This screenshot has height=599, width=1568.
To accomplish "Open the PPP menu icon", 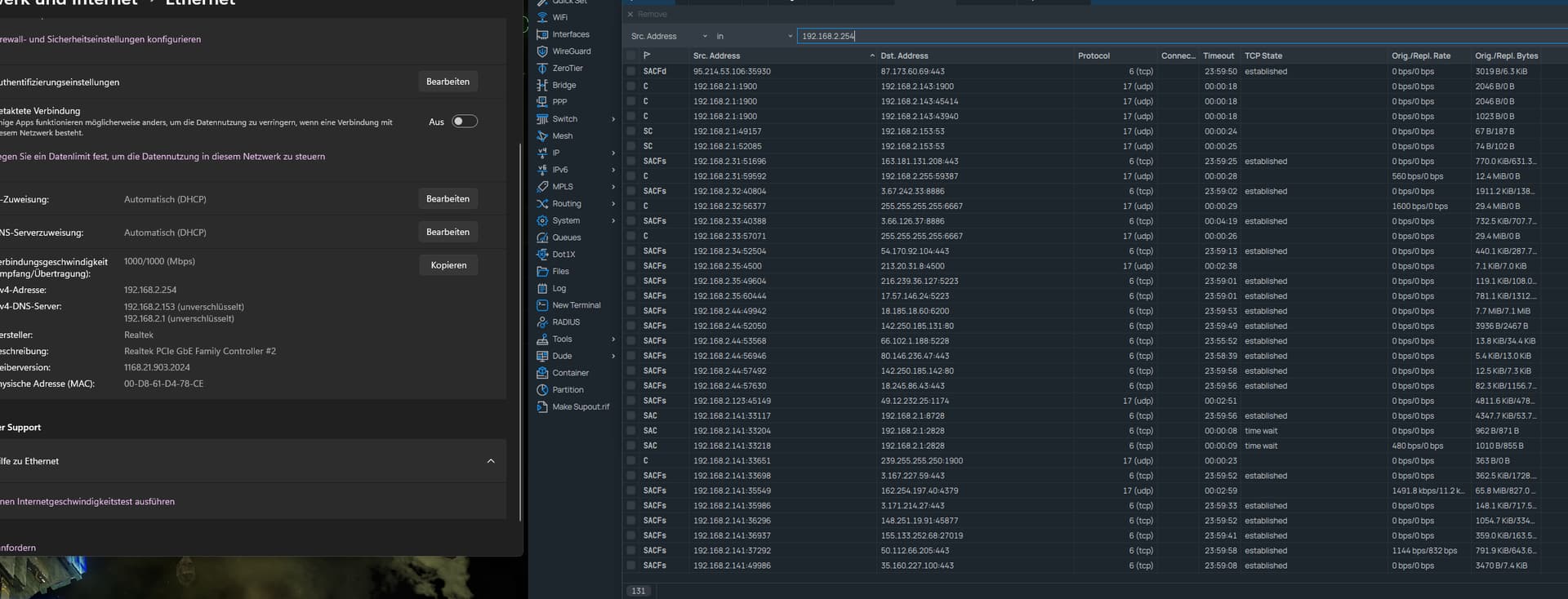I will click(542, 102).
